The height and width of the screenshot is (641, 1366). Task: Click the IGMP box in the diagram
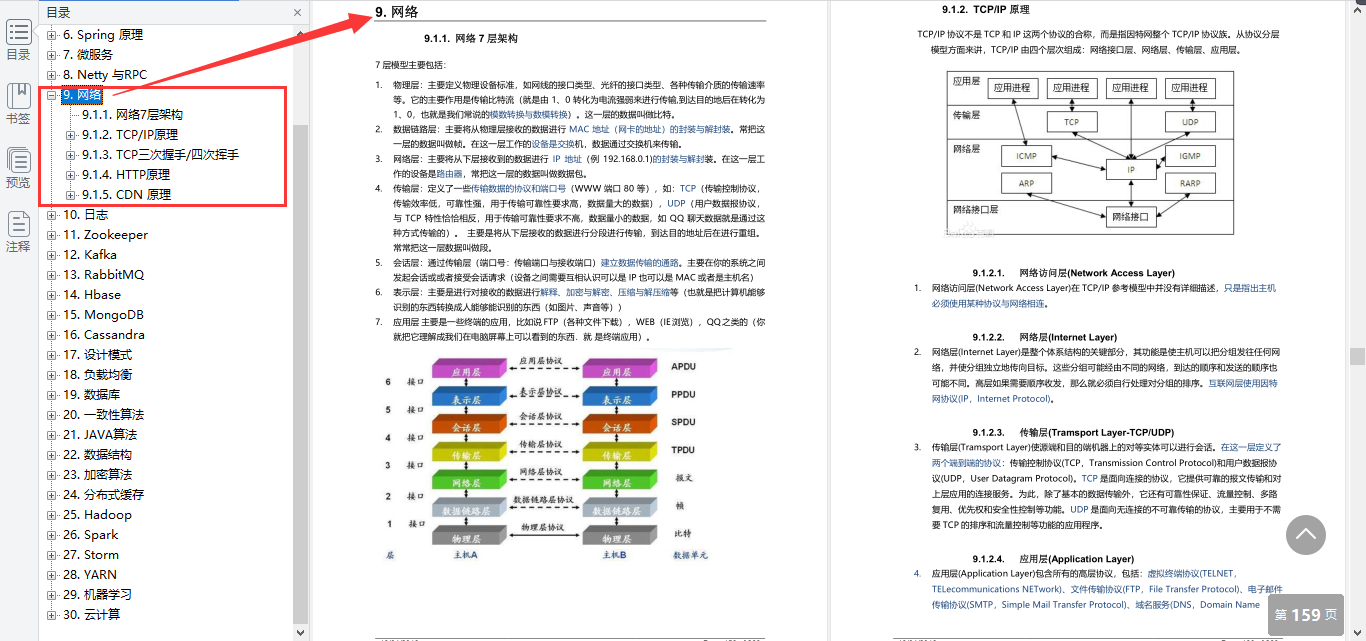coord(1189,156)
